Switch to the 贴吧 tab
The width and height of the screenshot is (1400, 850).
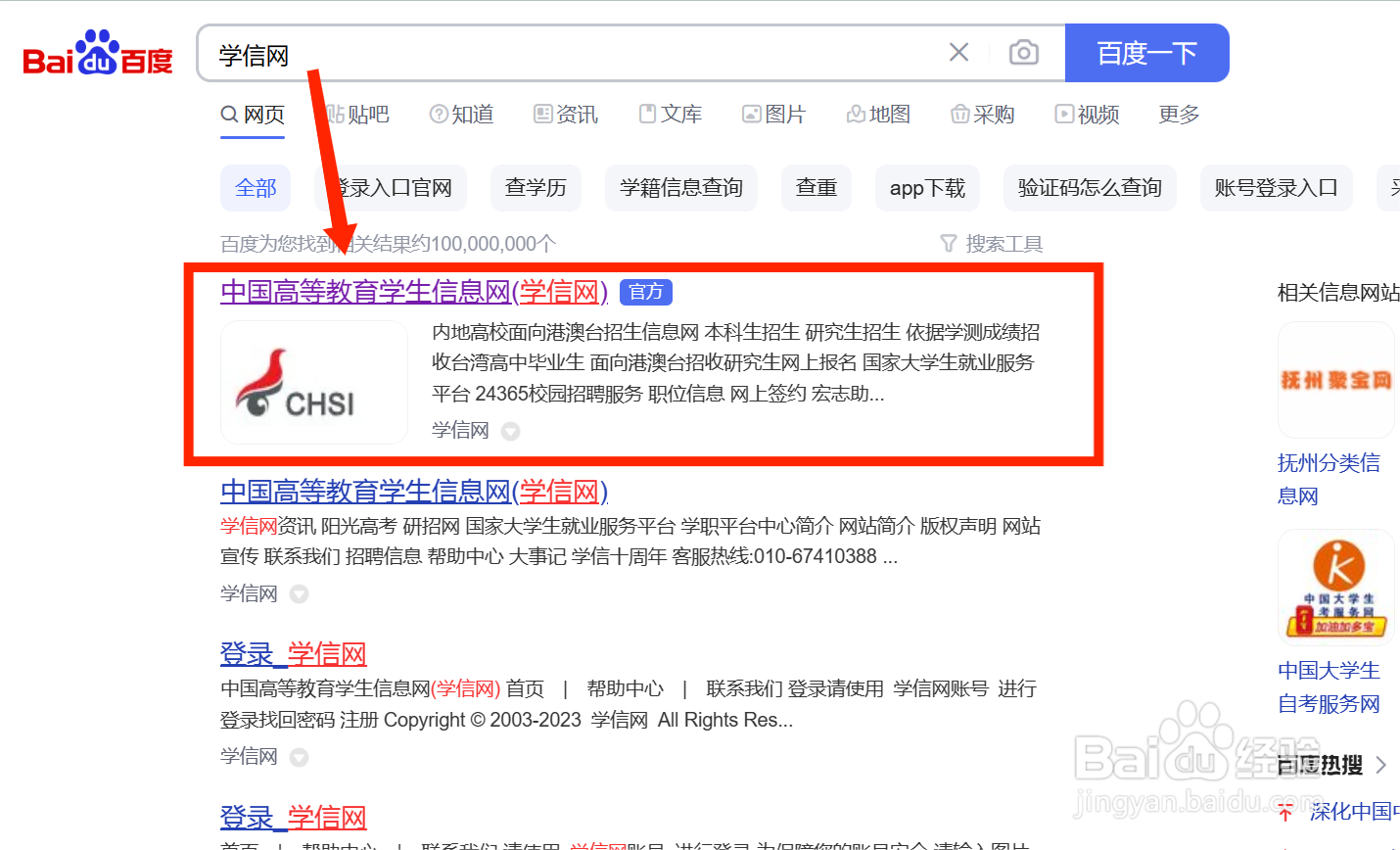357,115
